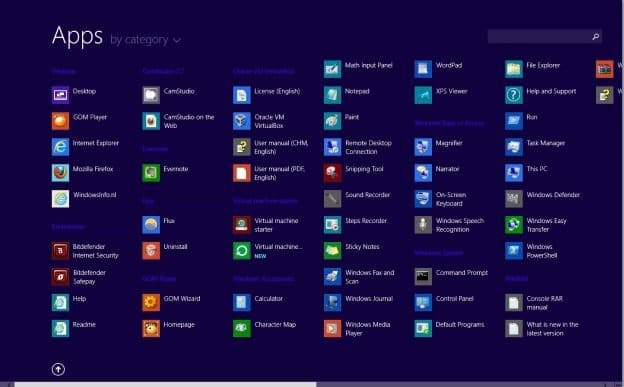This screenshot has width=624, height=387.
Task: Open User manual (CHM, English)
Action: tap(272, 147)
